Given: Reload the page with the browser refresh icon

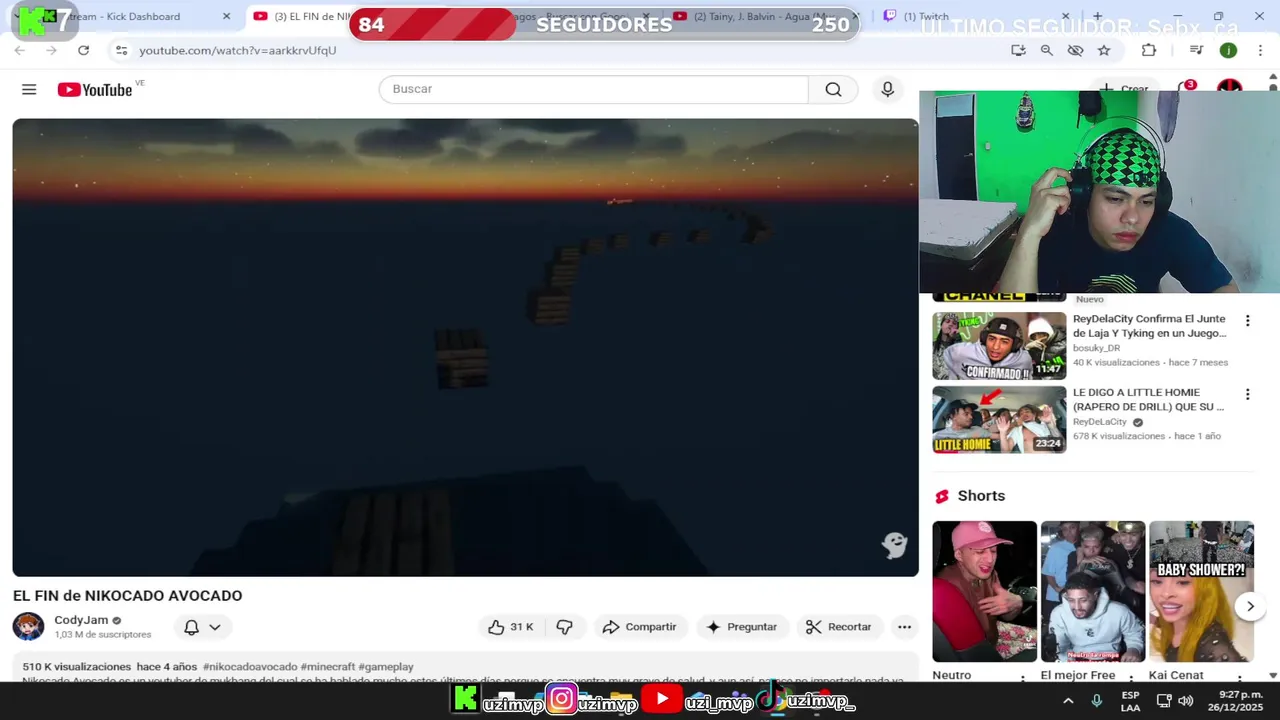Looking at the screenshot, I should 83,50.
